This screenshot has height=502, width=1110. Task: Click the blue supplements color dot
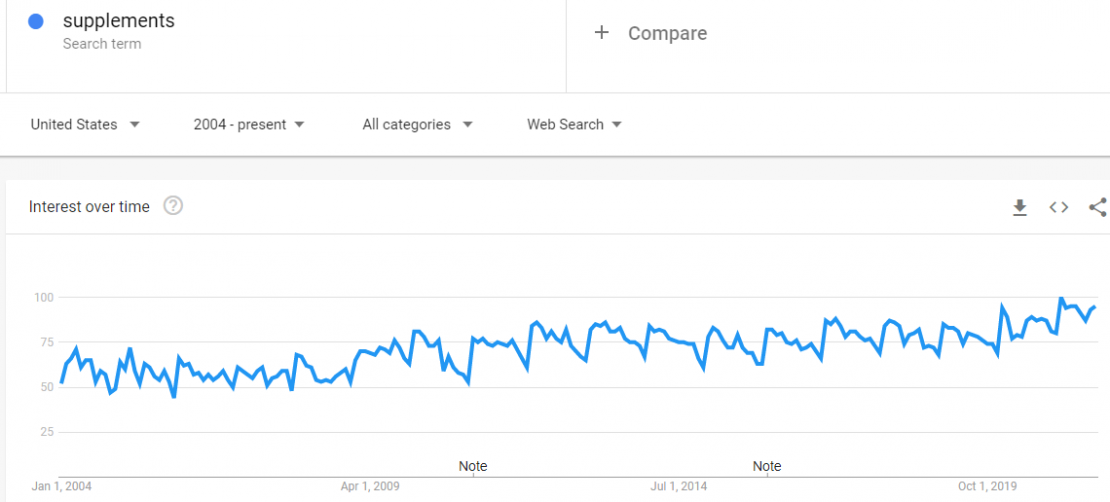click(x=35, y=22)
